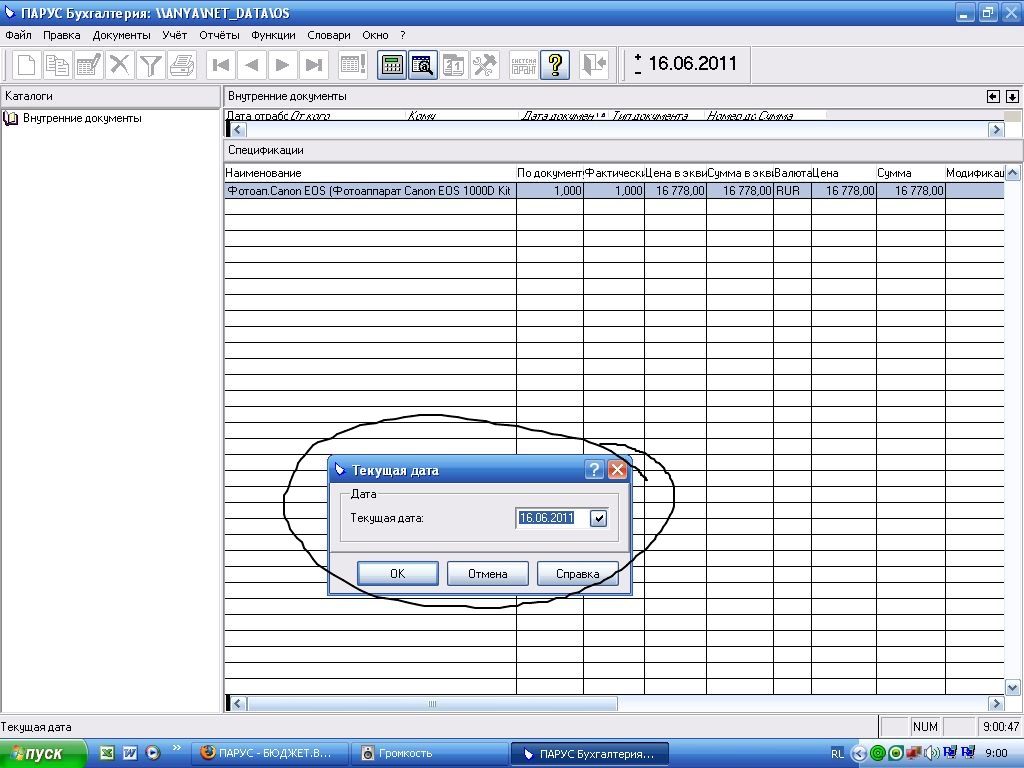Screen dimensions: 1024x768
Task: Click the RUR currency cell
Action: pos(792,191)
